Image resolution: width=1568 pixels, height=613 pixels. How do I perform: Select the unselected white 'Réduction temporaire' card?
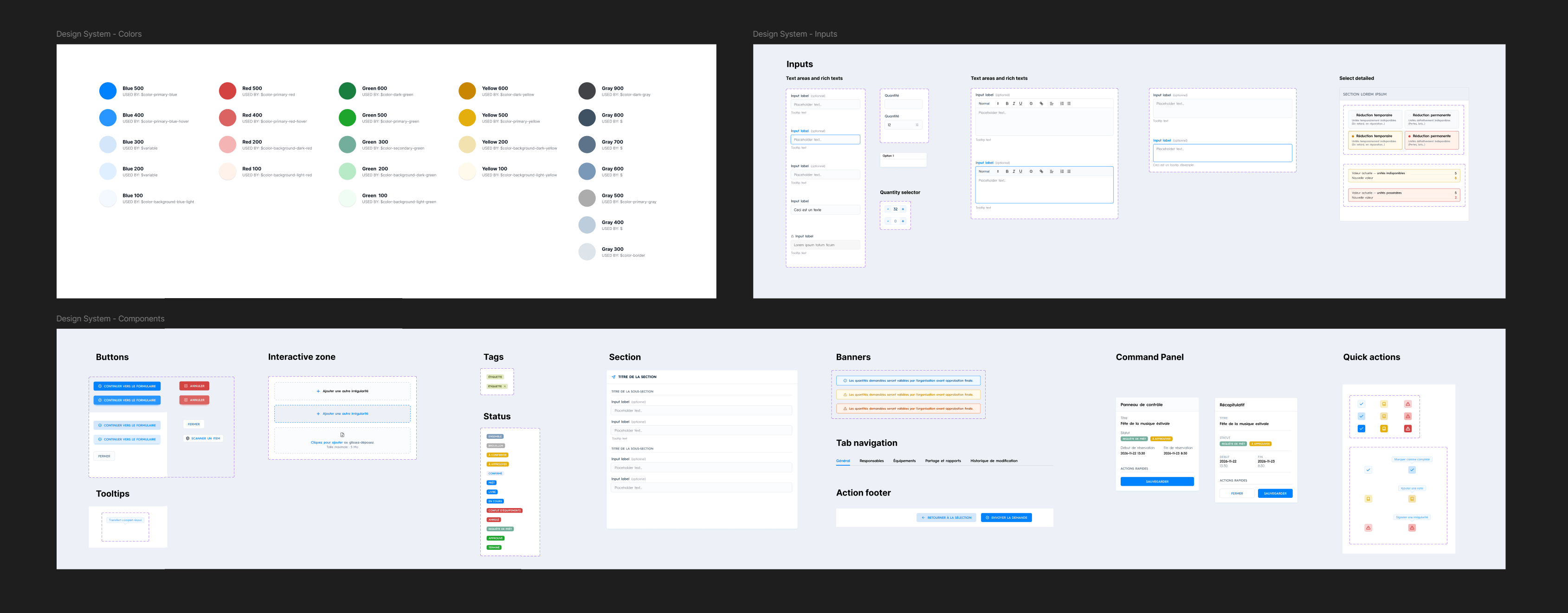(1375, 119)
